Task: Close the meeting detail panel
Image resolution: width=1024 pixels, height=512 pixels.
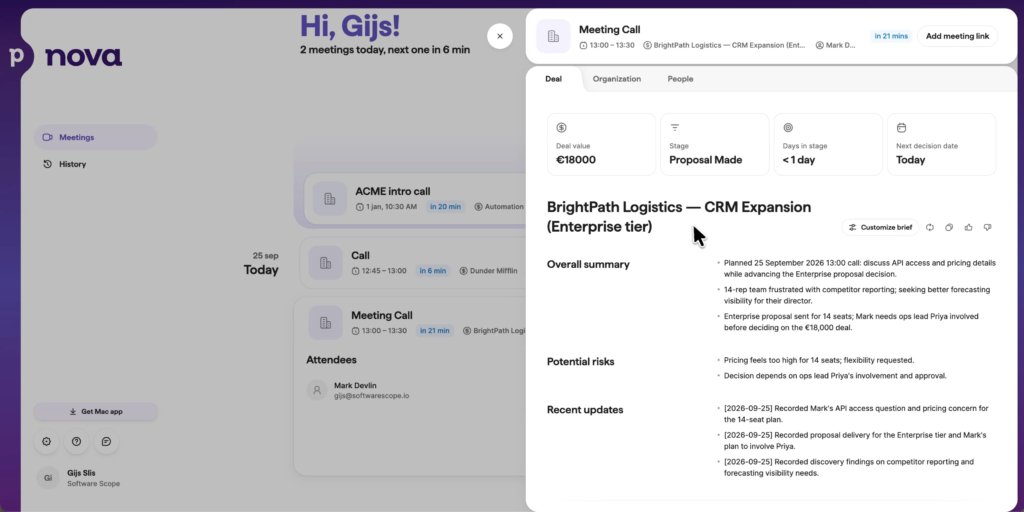Action: click(x=500, y=36)
